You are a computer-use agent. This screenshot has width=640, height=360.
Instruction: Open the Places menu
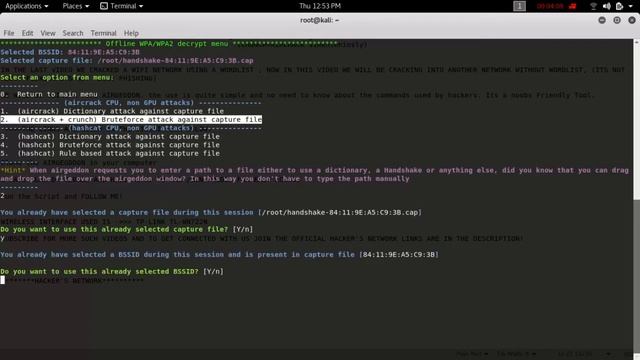pos(76,6)
